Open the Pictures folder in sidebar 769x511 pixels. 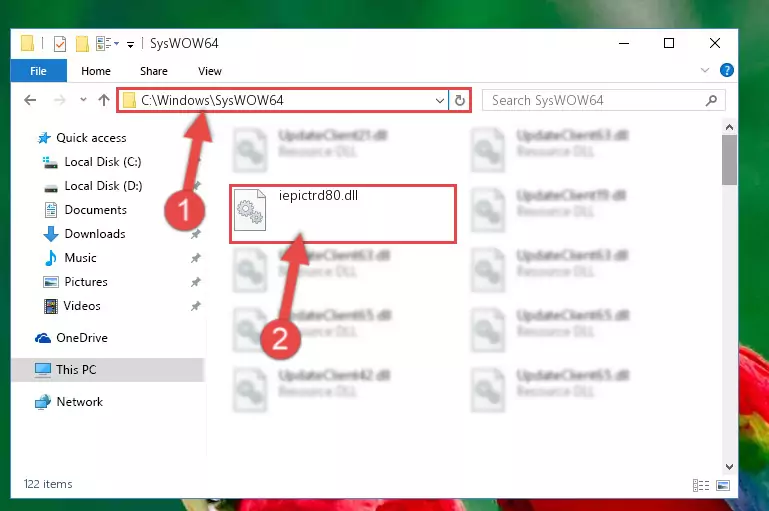[x=86, y=282]
